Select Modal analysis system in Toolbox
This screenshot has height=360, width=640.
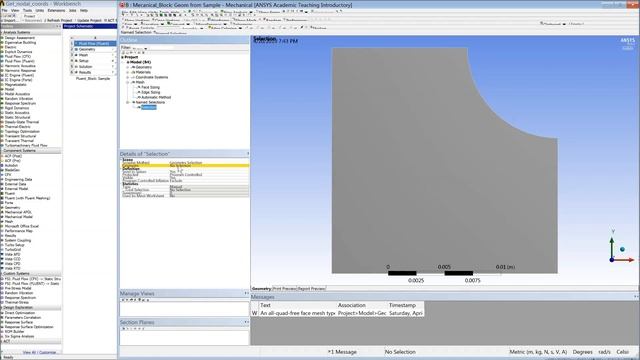[x=9, y=89]
